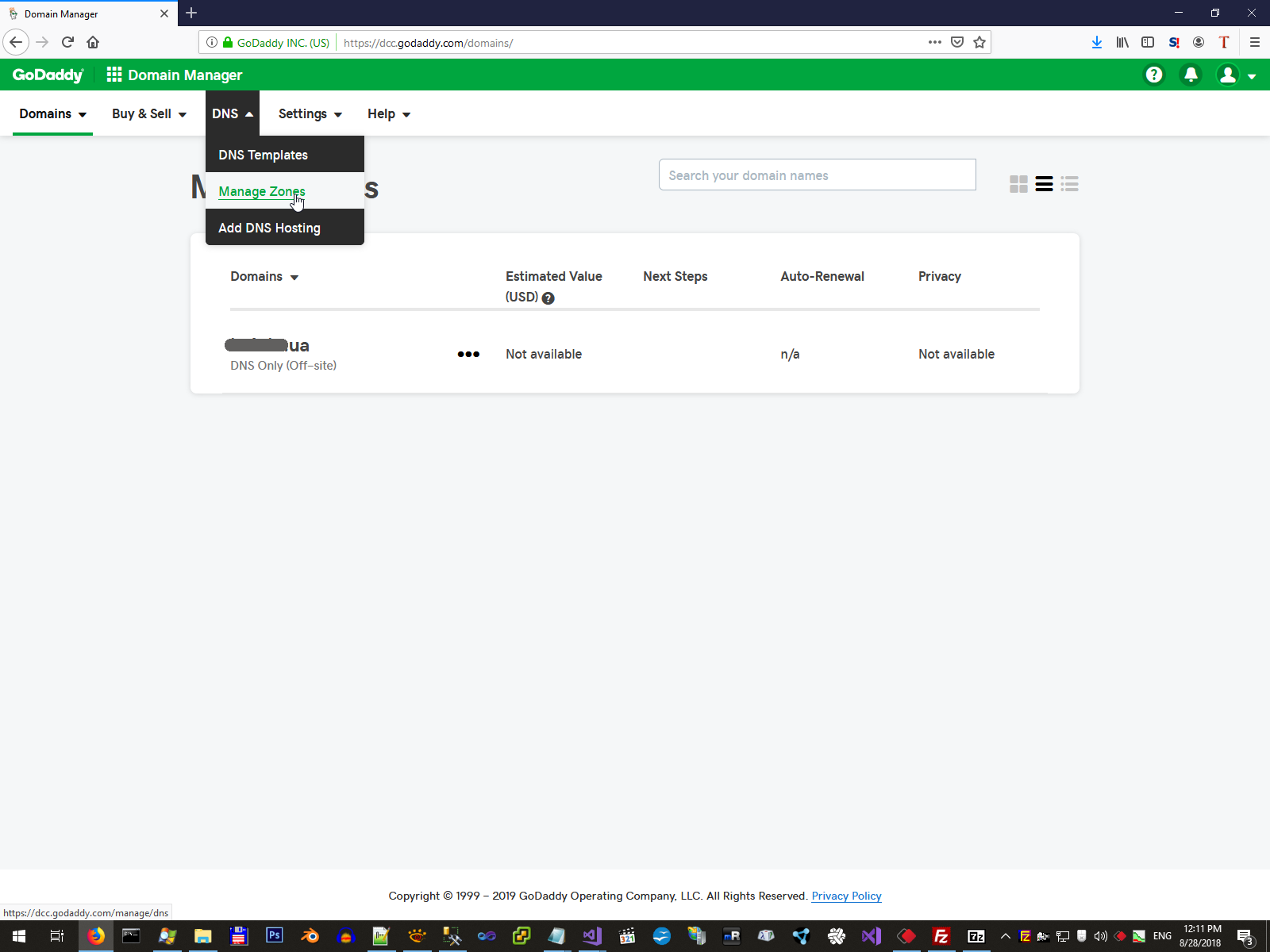1270x952 pixels.
Task: Open the page actions three-dot menu in address bar
Action: pos(935,42)
